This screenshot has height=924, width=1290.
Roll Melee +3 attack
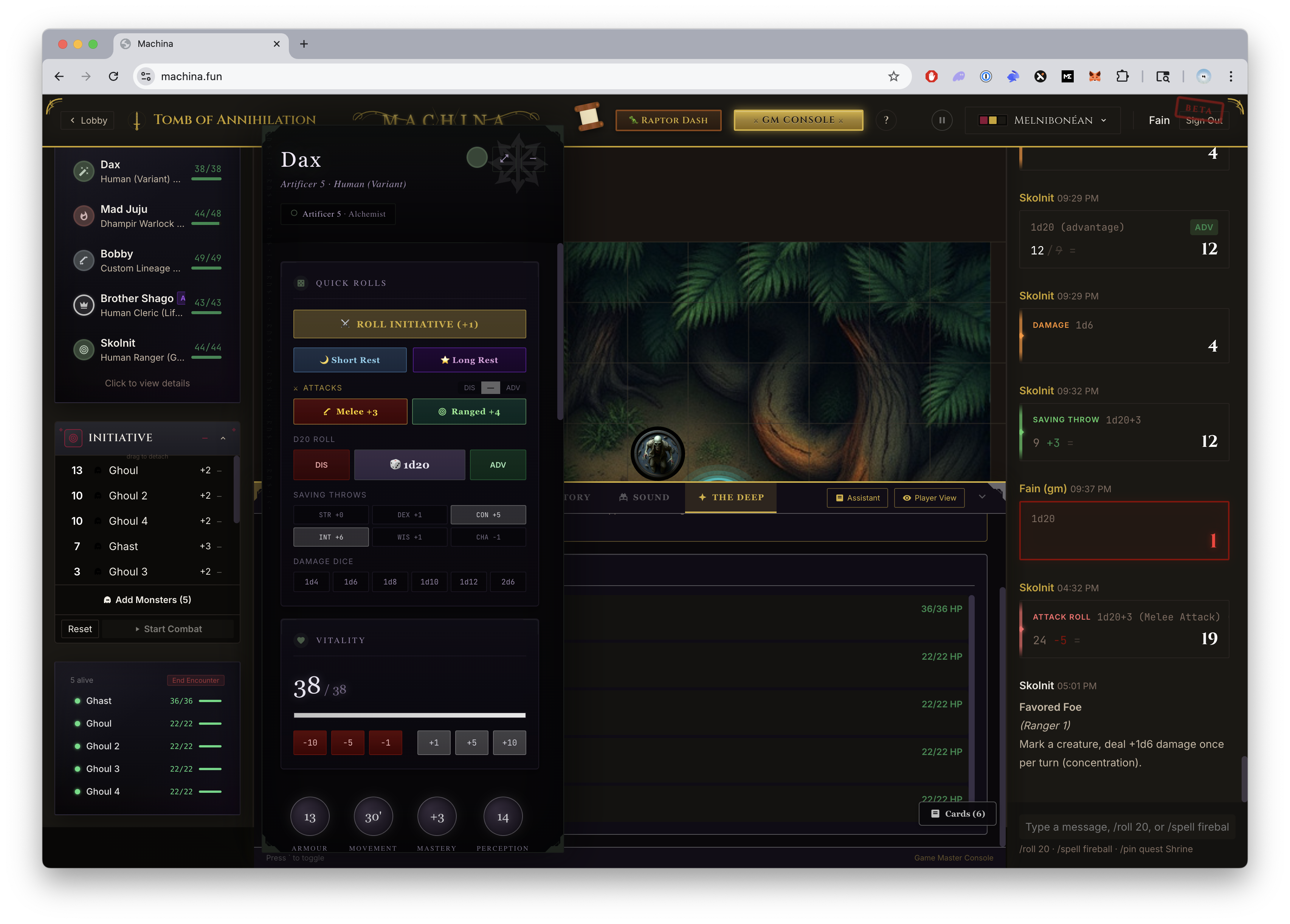click(350, 412)
